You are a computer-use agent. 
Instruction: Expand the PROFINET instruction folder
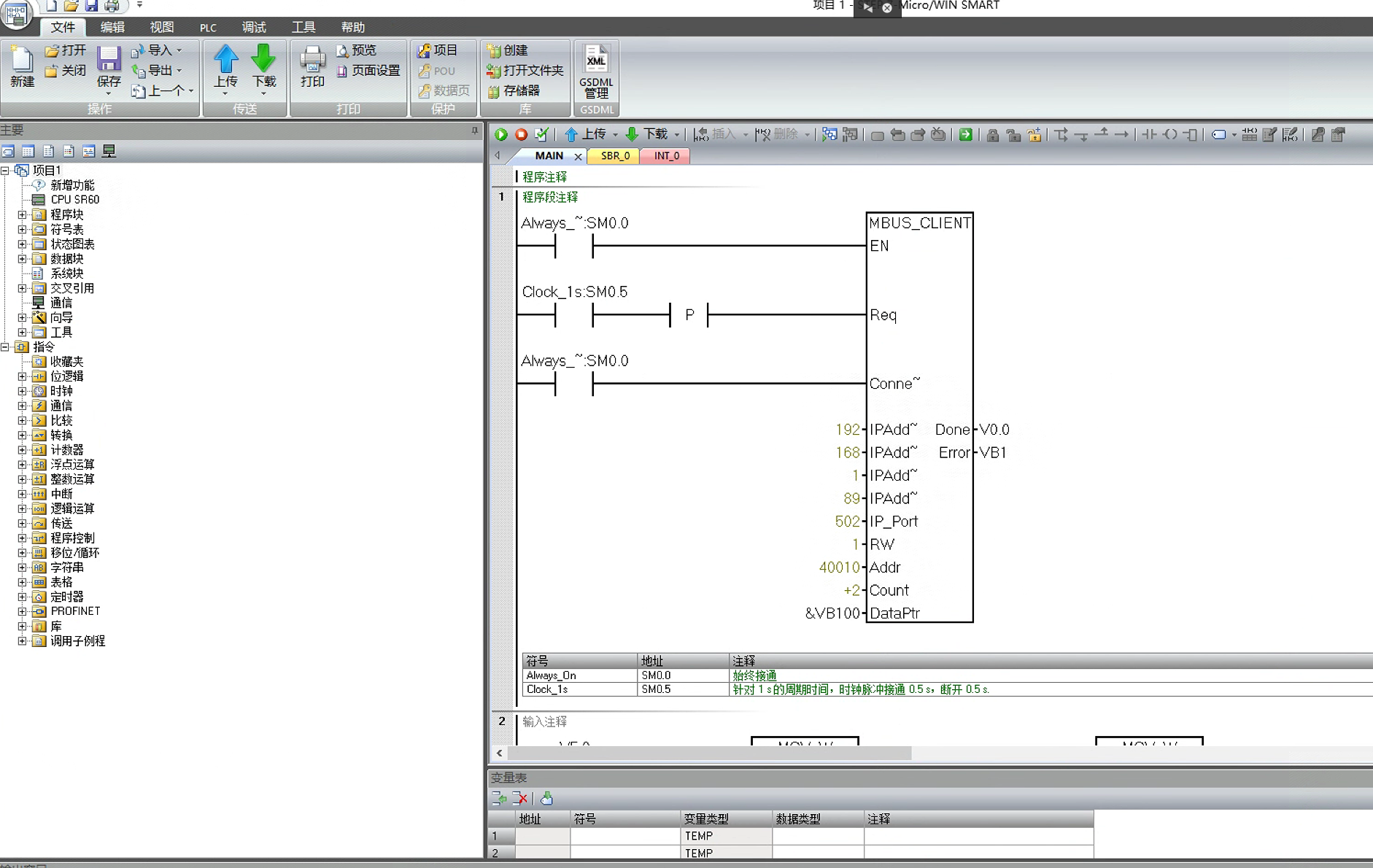[22, 611]
